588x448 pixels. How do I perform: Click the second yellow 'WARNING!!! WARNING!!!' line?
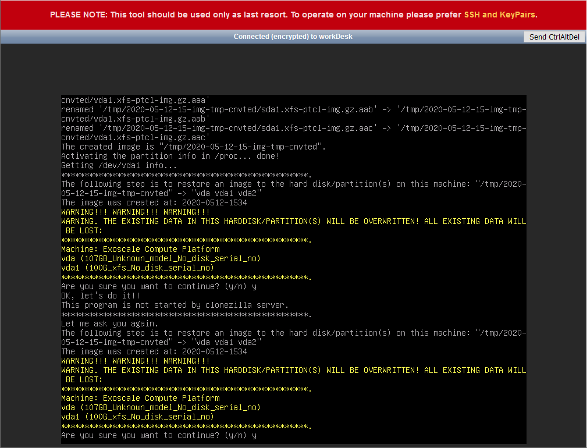point(135,361)
